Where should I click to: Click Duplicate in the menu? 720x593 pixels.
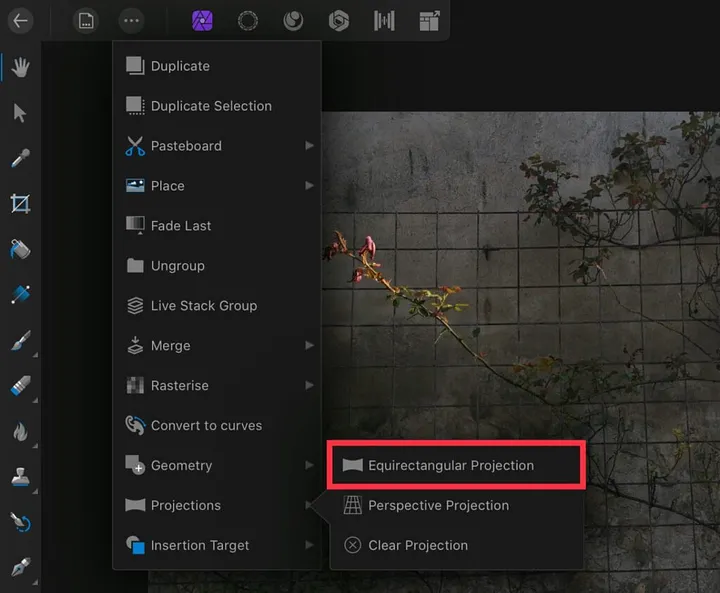tap(180, 66)
